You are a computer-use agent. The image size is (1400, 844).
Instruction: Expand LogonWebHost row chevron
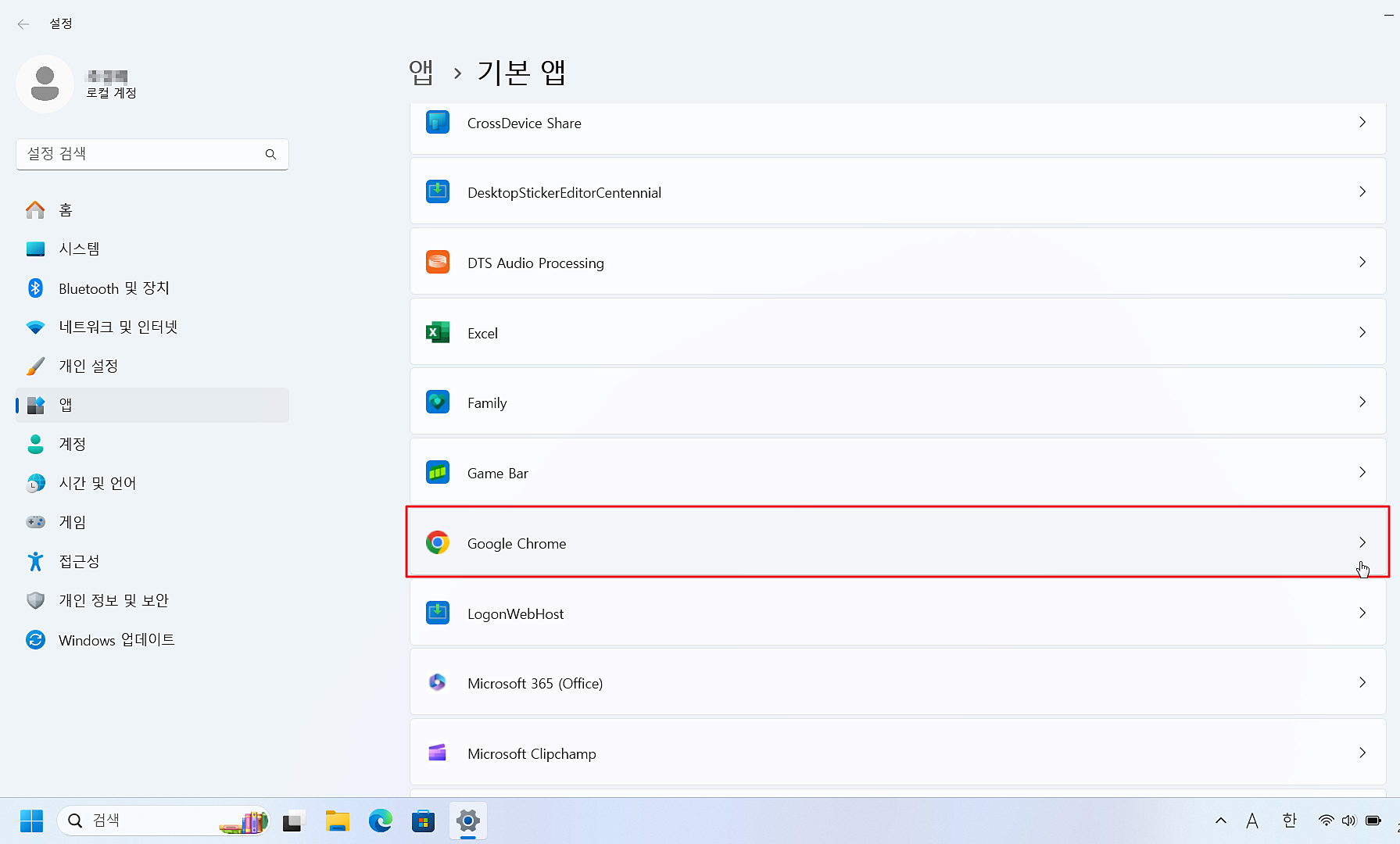(1362, 613)
